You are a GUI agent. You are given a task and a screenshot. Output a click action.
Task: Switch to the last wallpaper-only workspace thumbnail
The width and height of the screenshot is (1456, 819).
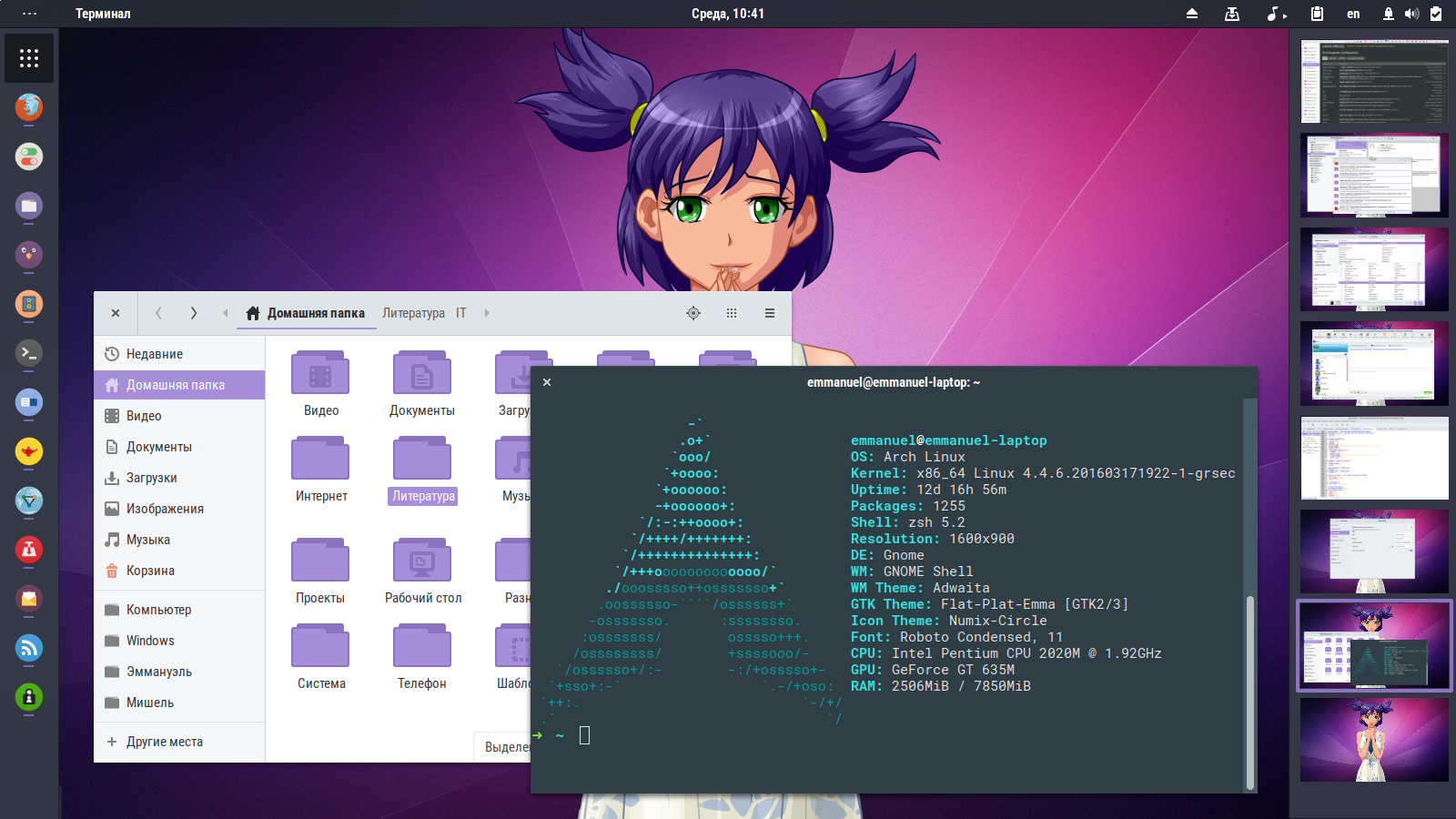coord(1374,740)
